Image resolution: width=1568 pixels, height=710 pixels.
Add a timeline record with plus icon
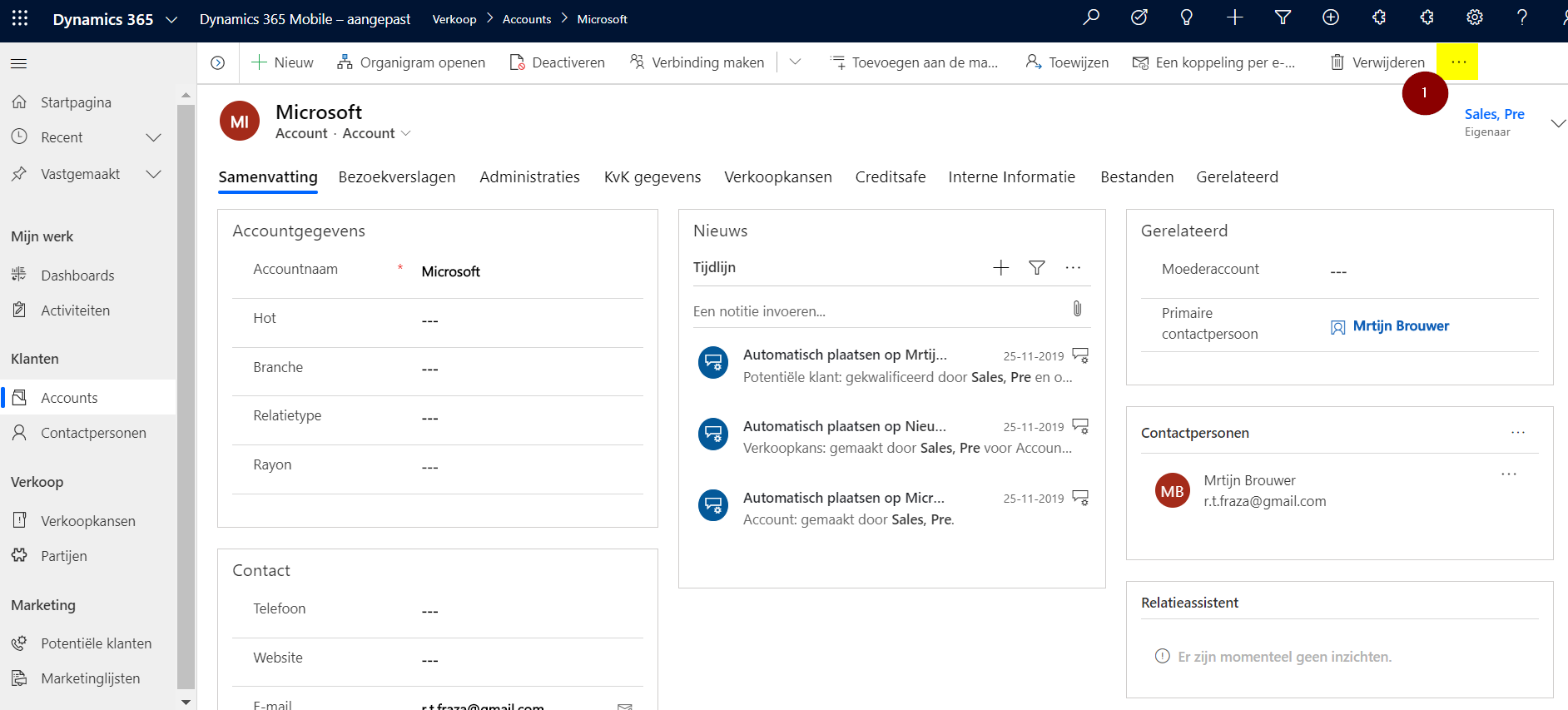[1000, 267]
